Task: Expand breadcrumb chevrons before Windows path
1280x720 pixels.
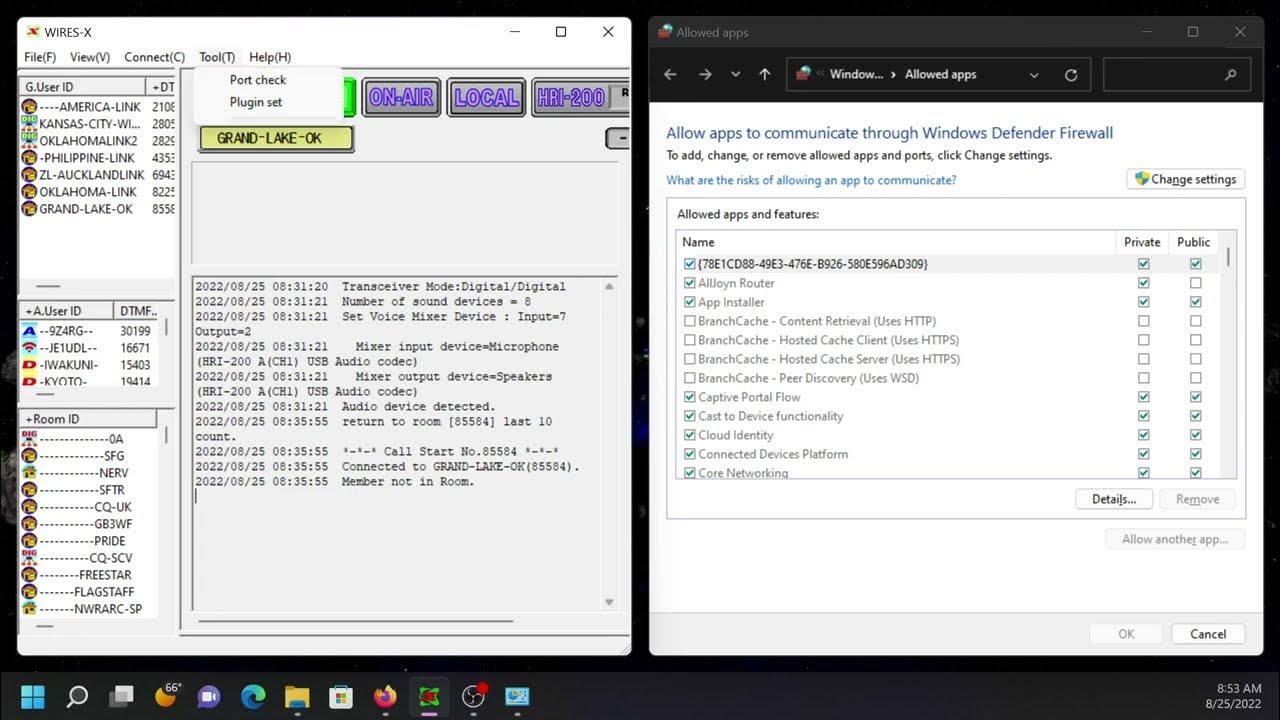Action: coord(820,74)
